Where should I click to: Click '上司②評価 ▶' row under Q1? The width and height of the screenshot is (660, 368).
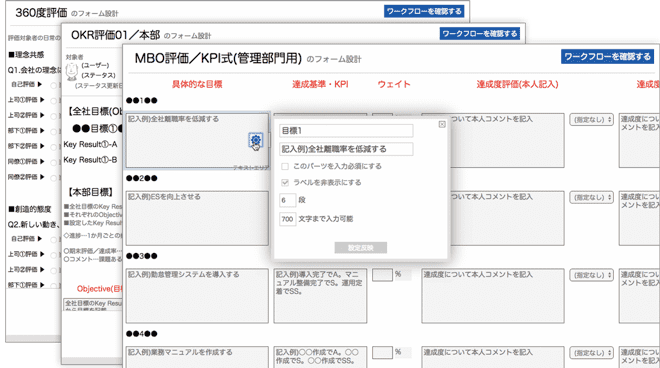tap(26, 115)
